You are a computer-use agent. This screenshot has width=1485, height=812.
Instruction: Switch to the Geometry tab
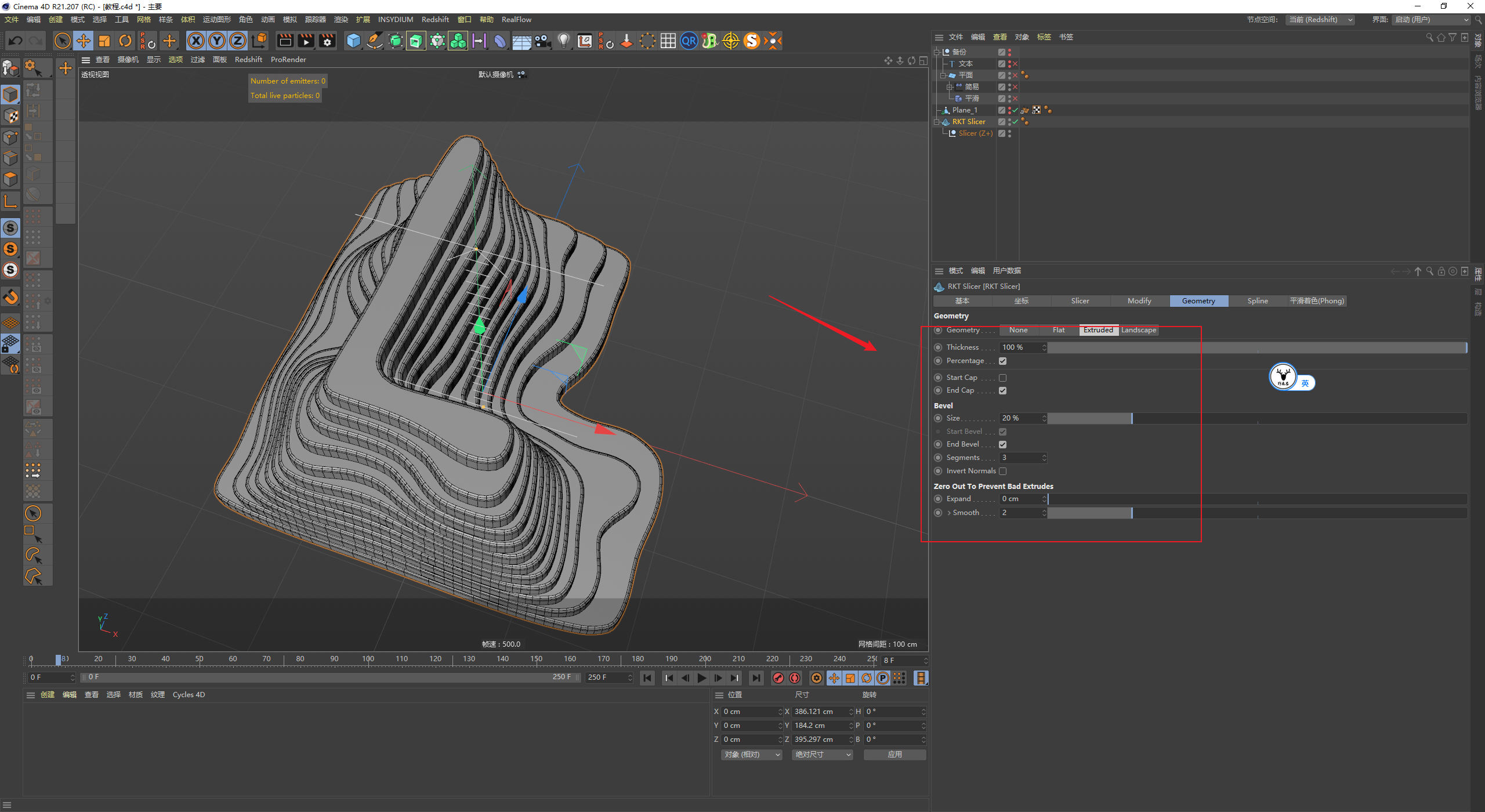tap(1198, 301)
